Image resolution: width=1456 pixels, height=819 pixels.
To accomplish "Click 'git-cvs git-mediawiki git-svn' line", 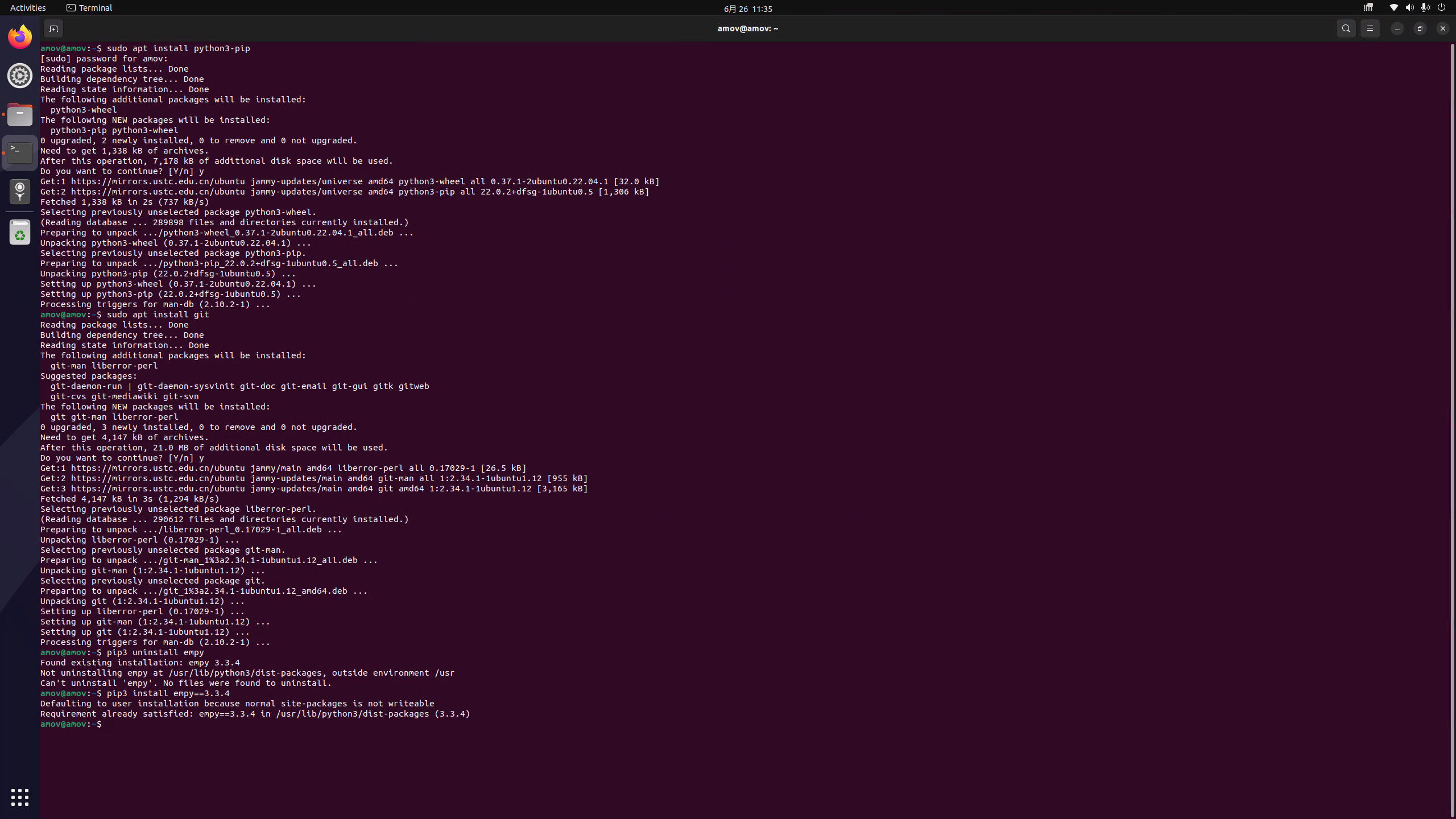I will [125, 396].
